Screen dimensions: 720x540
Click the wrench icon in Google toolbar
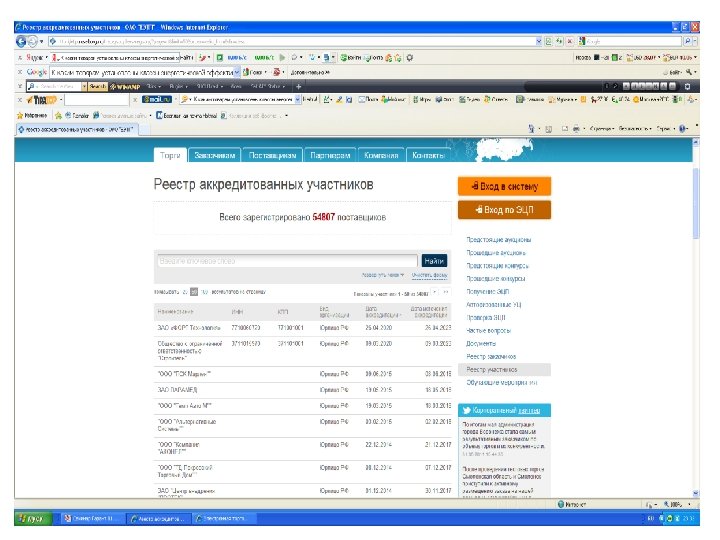coord(689,72)
